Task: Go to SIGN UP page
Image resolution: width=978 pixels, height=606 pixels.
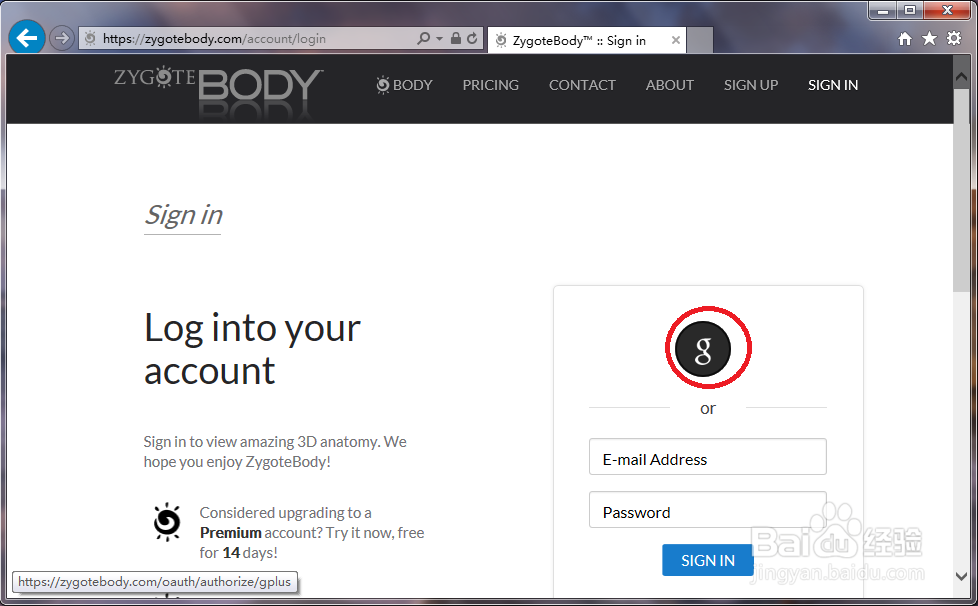Action: pos(751,85)
